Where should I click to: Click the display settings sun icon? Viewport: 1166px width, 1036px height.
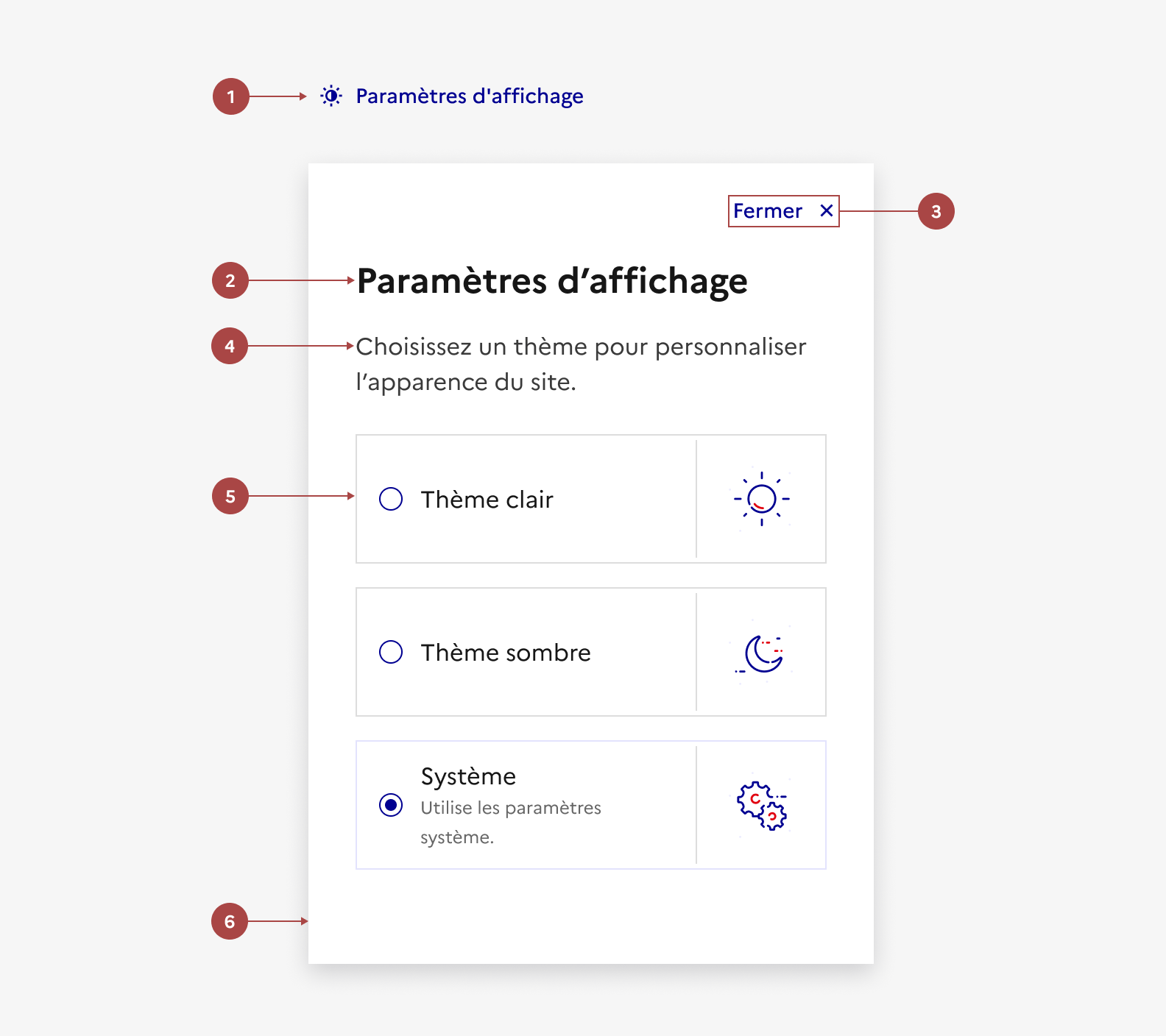point(331,96)
